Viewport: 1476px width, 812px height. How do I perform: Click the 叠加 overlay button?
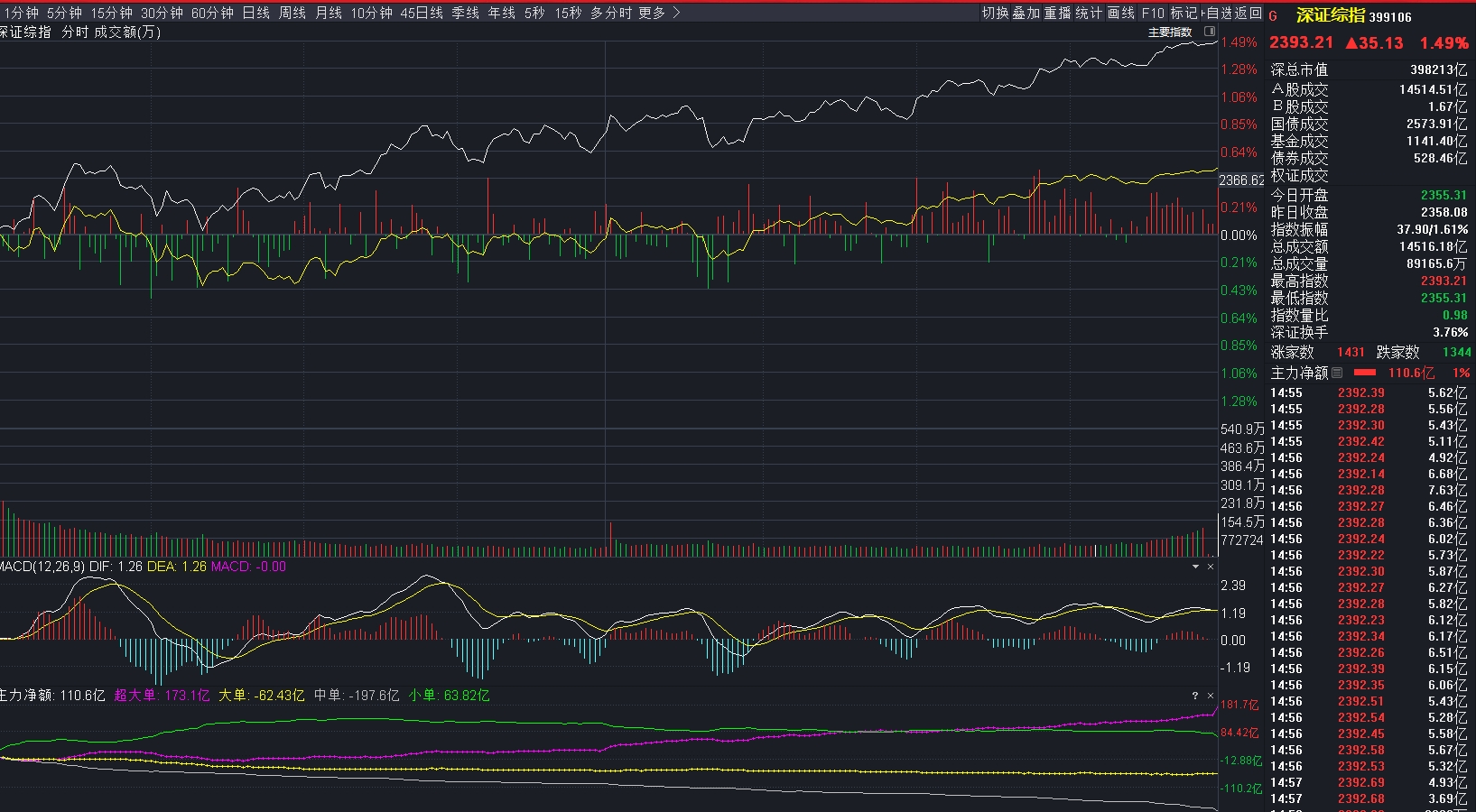[x=1026, y=13]
